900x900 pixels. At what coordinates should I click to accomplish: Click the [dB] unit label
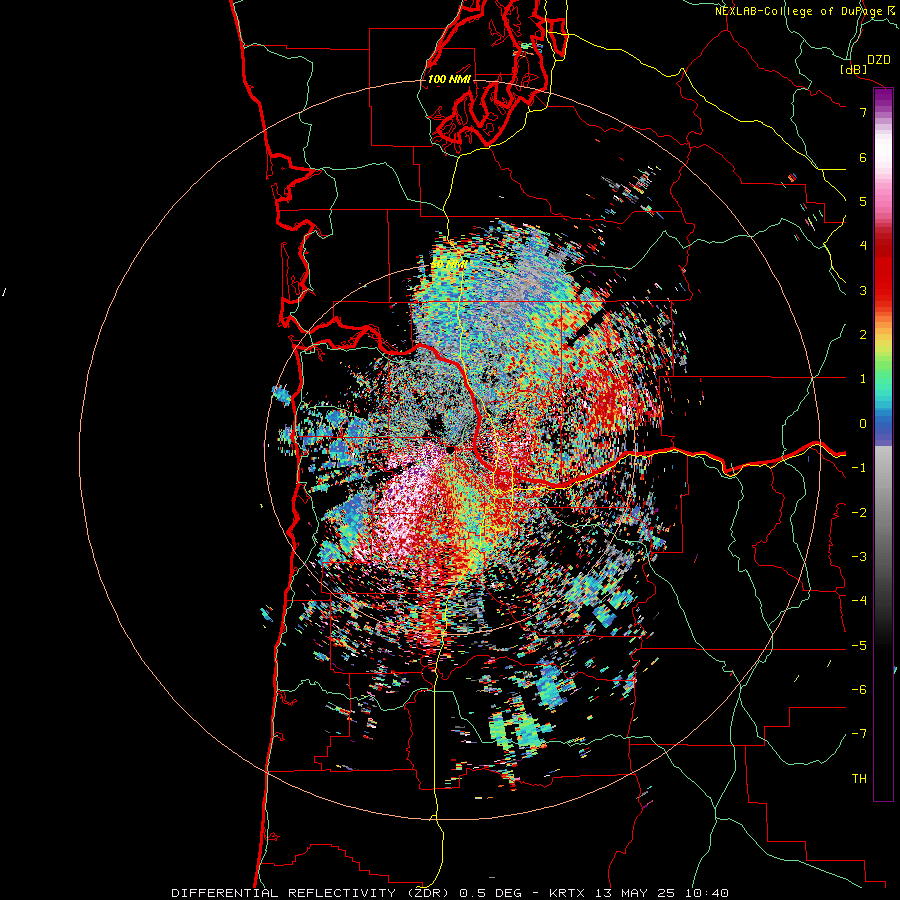(x=854, y=69)
